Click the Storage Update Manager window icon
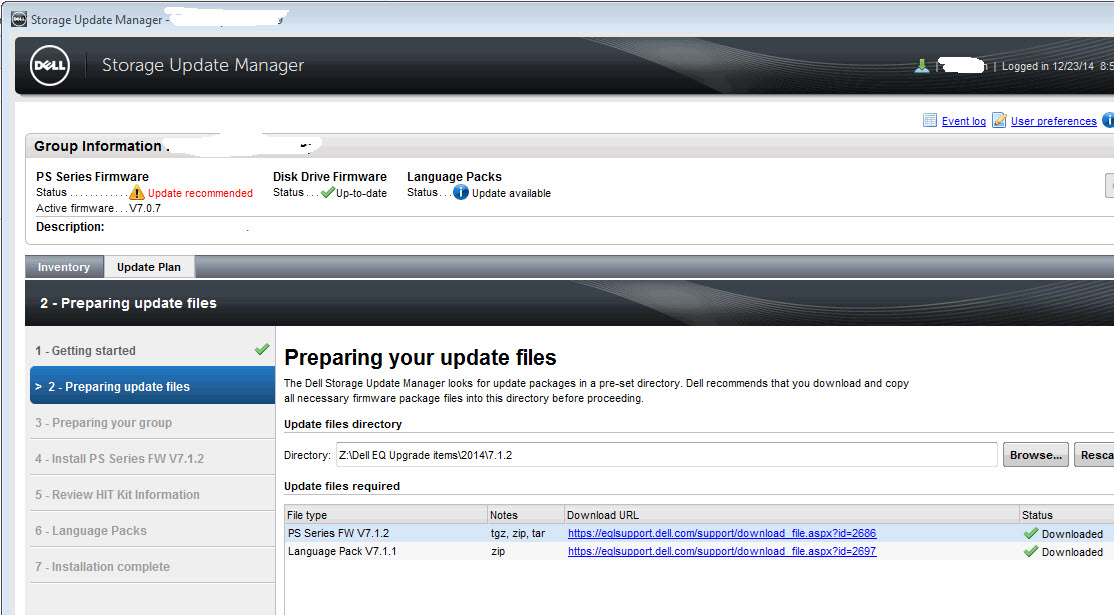The image size is (1114, 615). coord(19,19)
